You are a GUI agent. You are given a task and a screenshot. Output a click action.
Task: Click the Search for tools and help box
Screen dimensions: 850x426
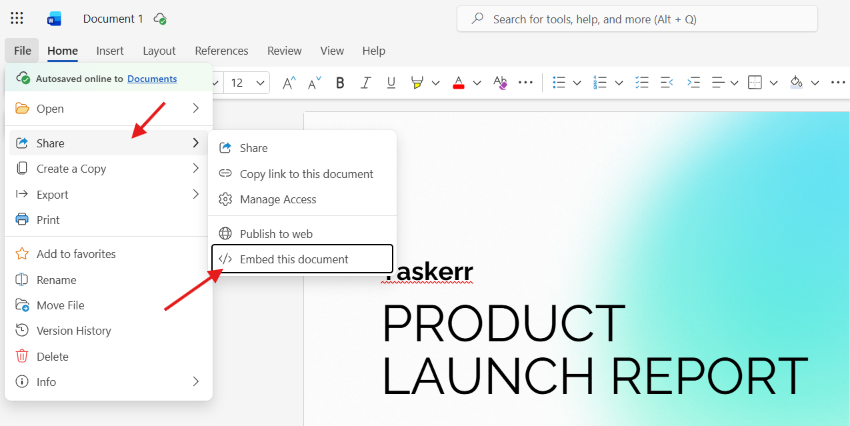(637, 20)
